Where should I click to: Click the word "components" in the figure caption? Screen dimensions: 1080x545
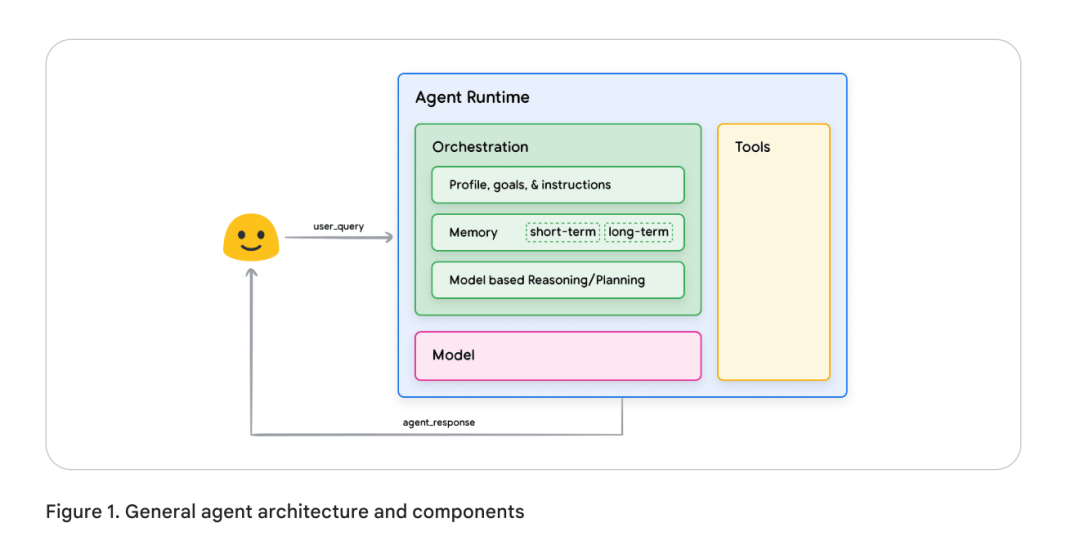(468, 512)
